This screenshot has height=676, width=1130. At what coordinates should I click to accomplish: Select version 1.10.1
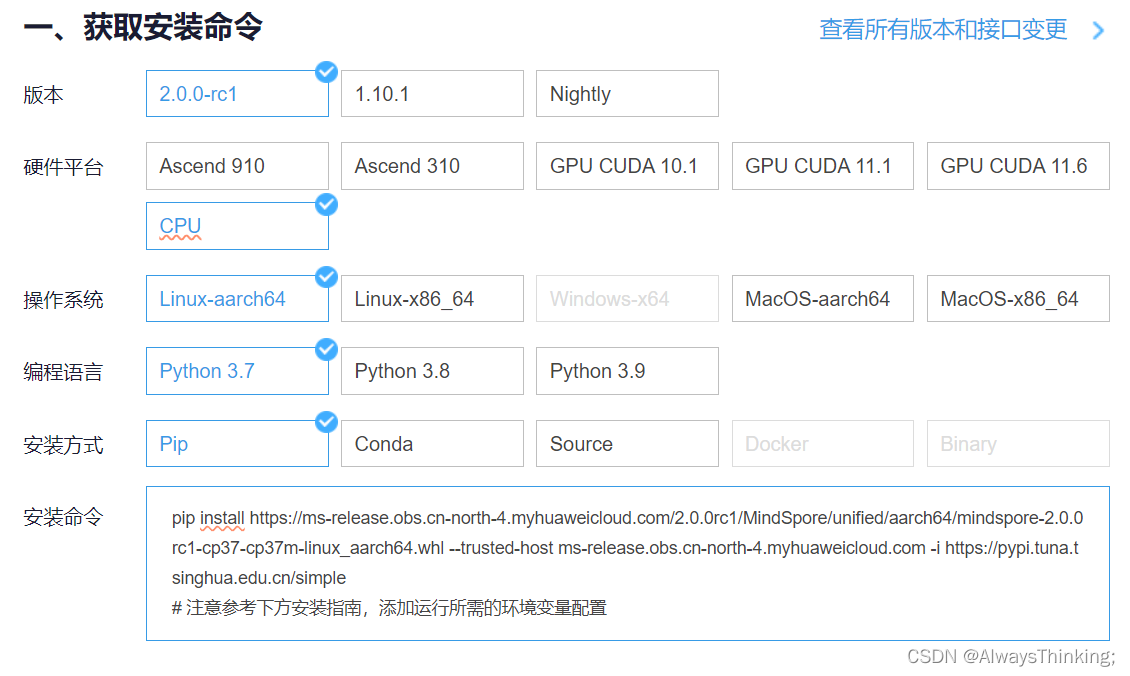tap(432, 94)
